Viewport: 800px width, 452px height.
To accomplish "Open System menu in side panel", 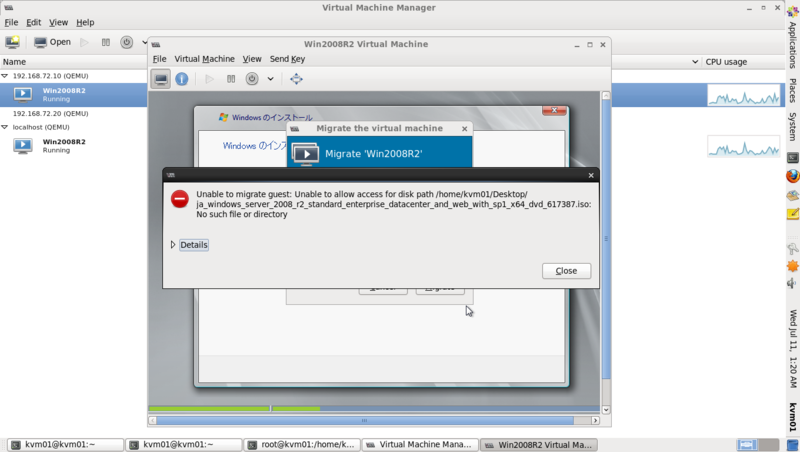I will [x=792, y=127].
